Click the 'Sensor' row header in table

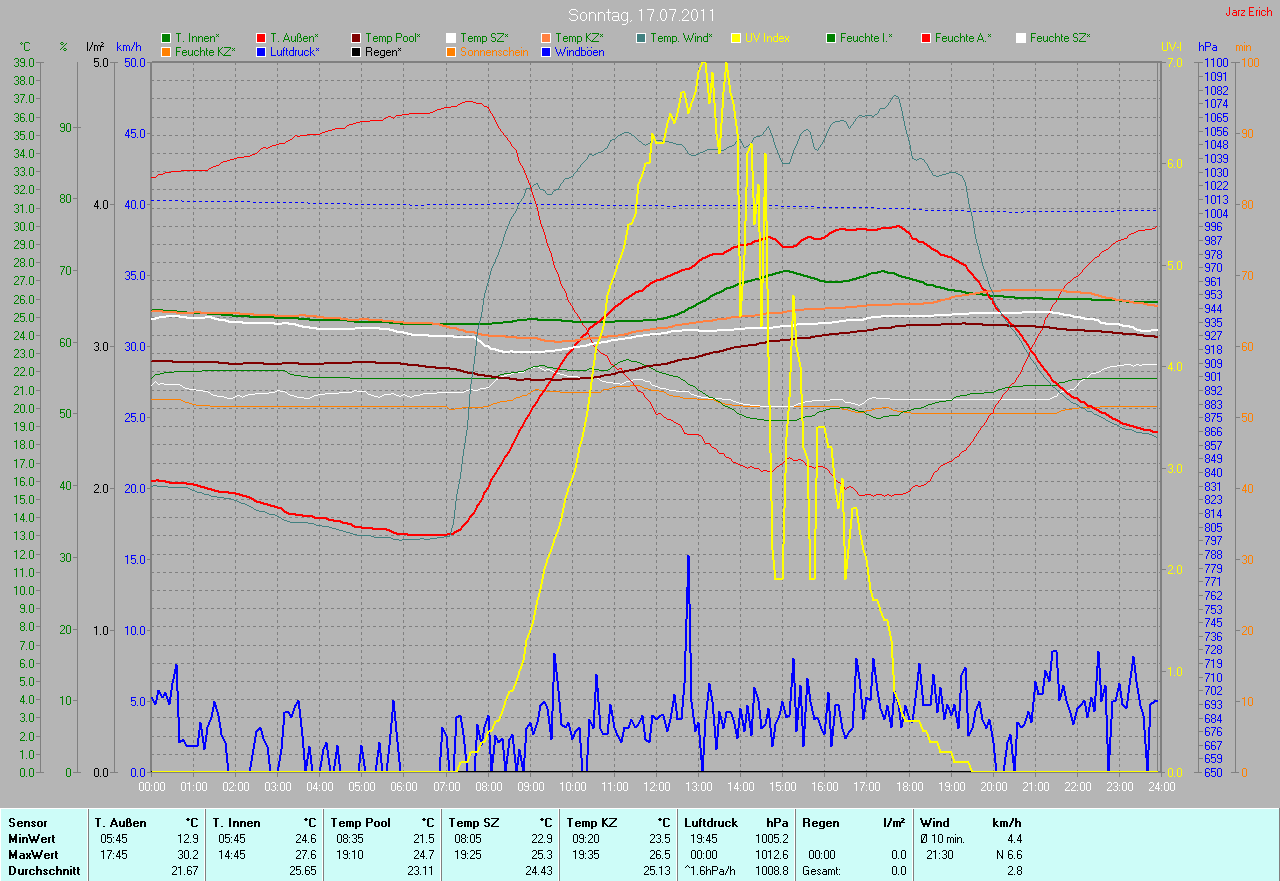coord(27,823)
